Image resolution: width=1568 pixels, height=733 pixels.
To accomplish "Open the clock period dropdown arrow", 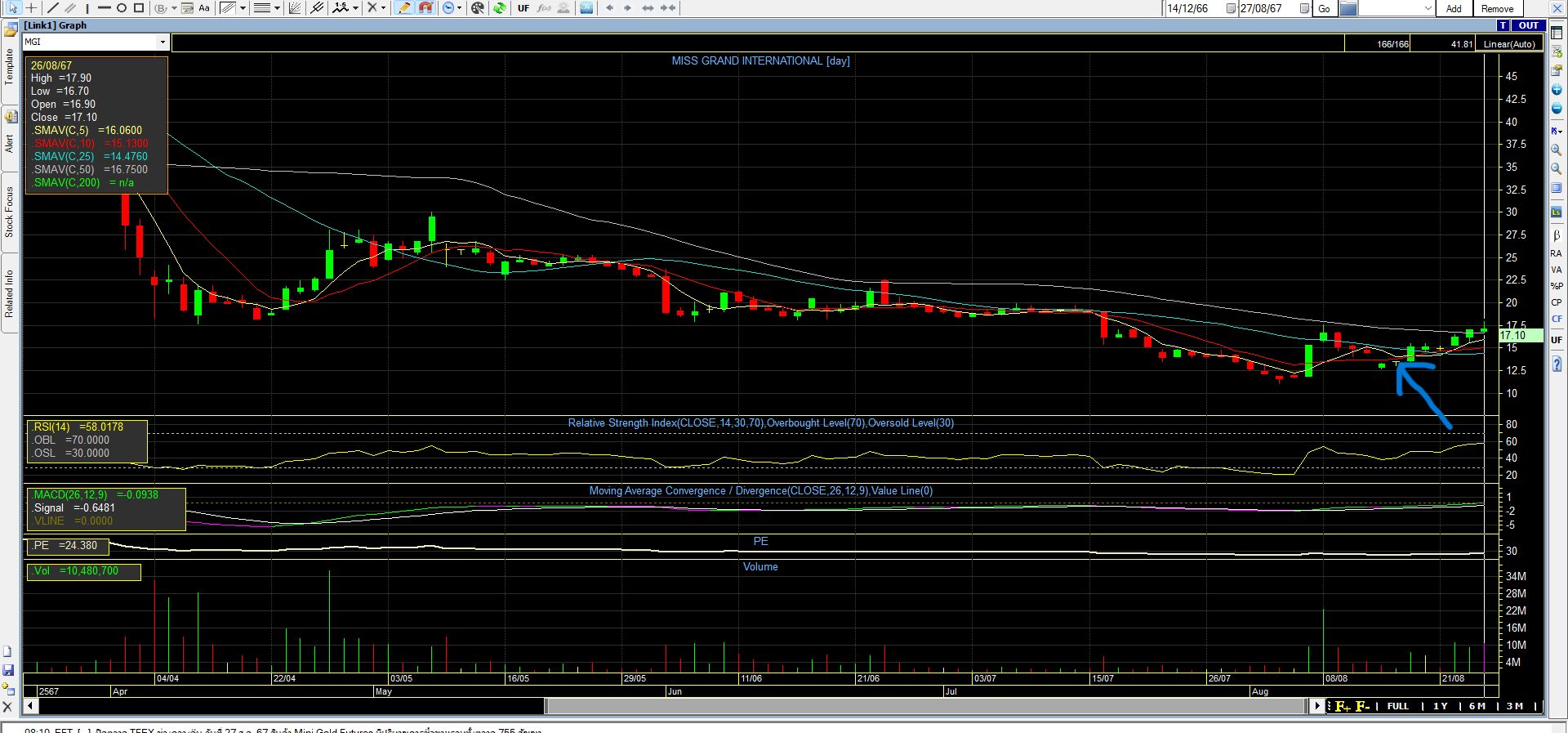I will [x=459, y=8].
